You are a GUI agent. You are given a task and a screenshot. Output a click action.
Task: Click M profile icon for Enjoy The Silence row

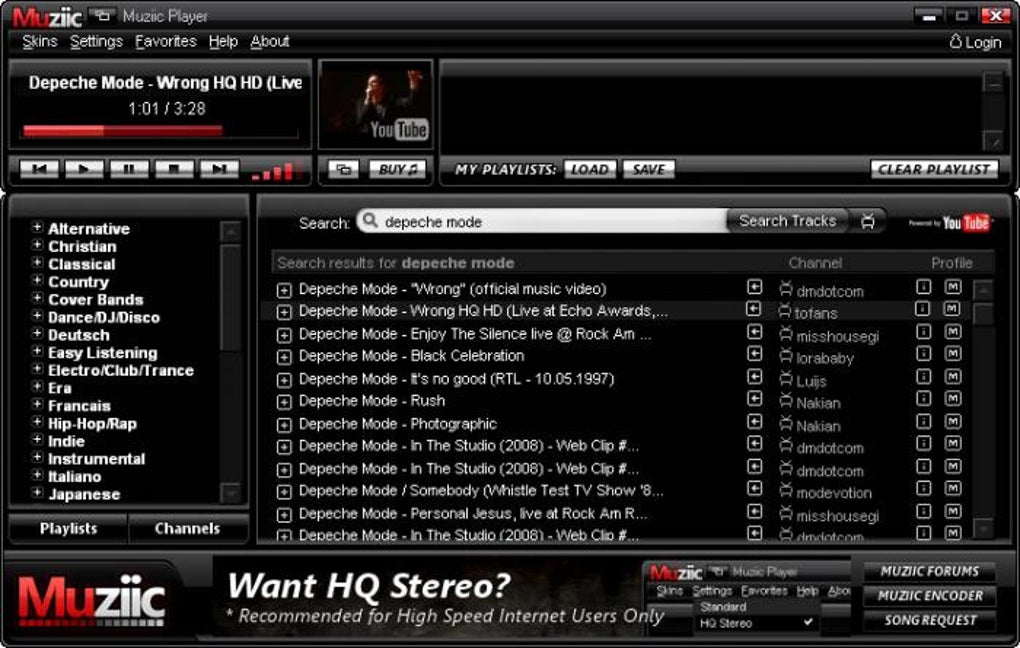[952, 332]
